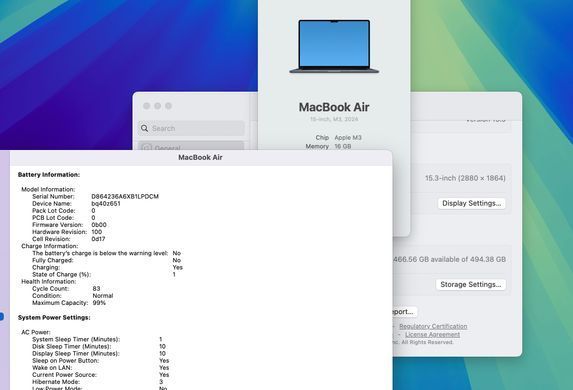Click the partly hidden System Report button
Screen dimensions: 573x390
click(405, 312)
